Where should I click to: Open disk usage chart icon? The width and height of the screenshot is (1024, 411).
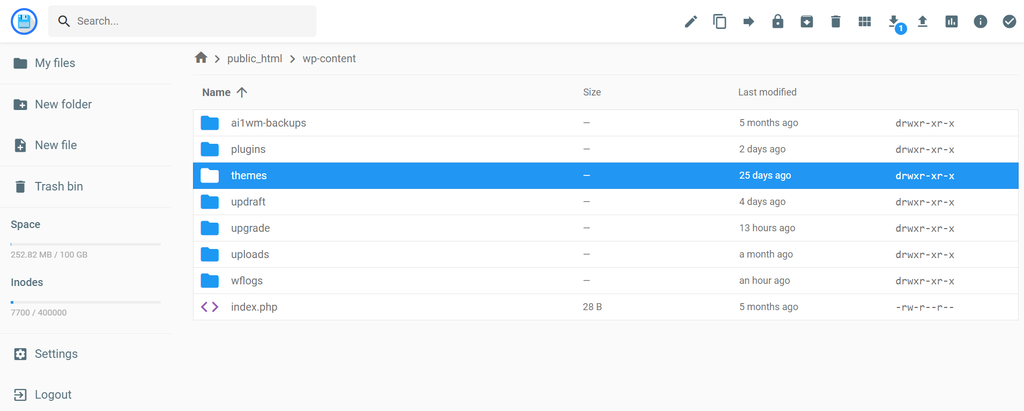pos(951,21)
